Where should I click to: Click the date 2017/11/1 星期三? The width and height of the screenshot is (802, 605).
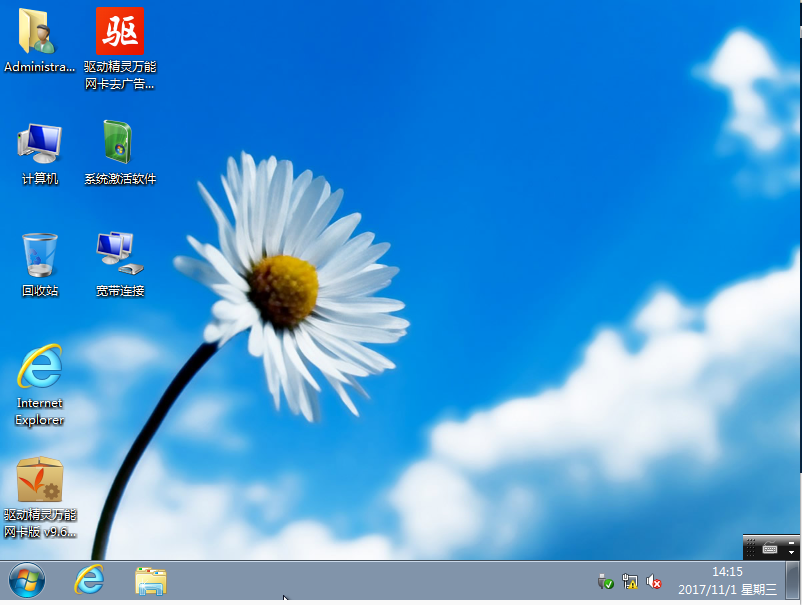pyautogui.click(x=727, y=590)
